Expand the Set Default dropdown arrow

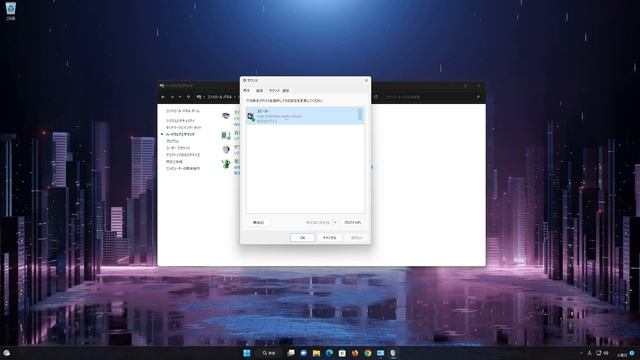335,222
